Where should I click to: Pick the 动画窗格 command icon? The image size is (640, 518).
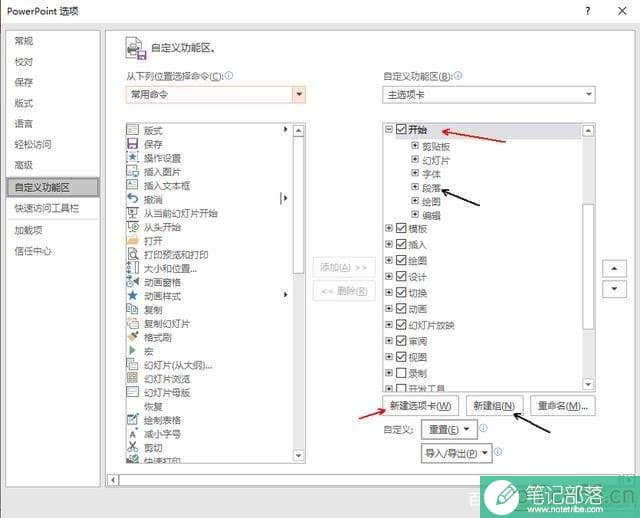pyautogui.click(x=132, y=282)
